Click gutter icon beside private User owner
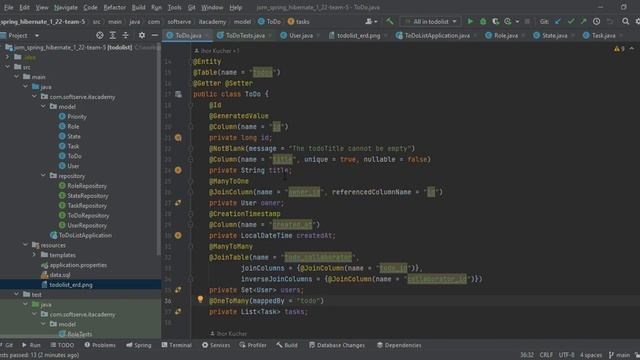 point(178,203)
